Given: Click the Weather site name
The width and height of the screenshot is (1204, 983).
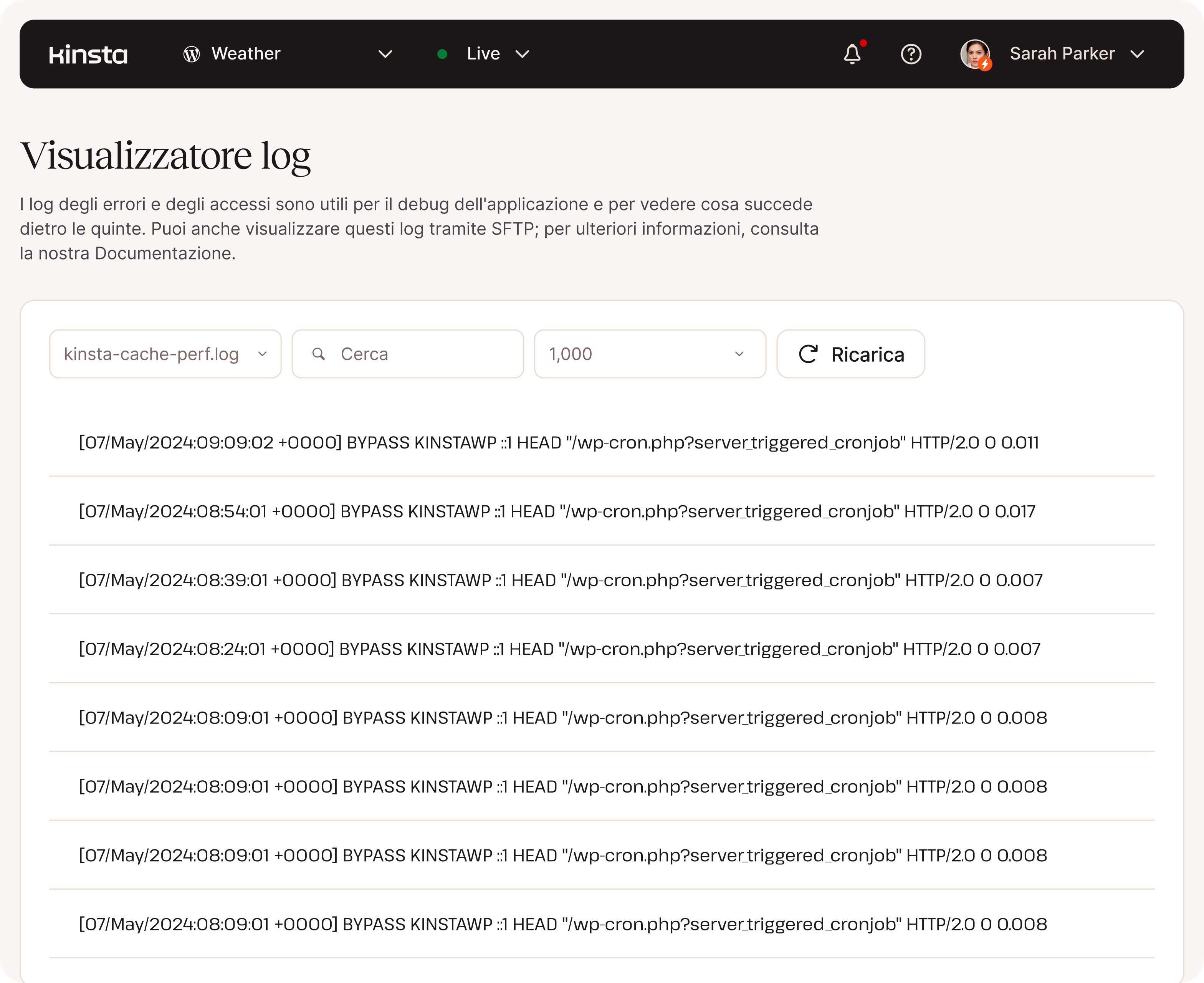Looking at the screenshot, I should tap(246, 54).
